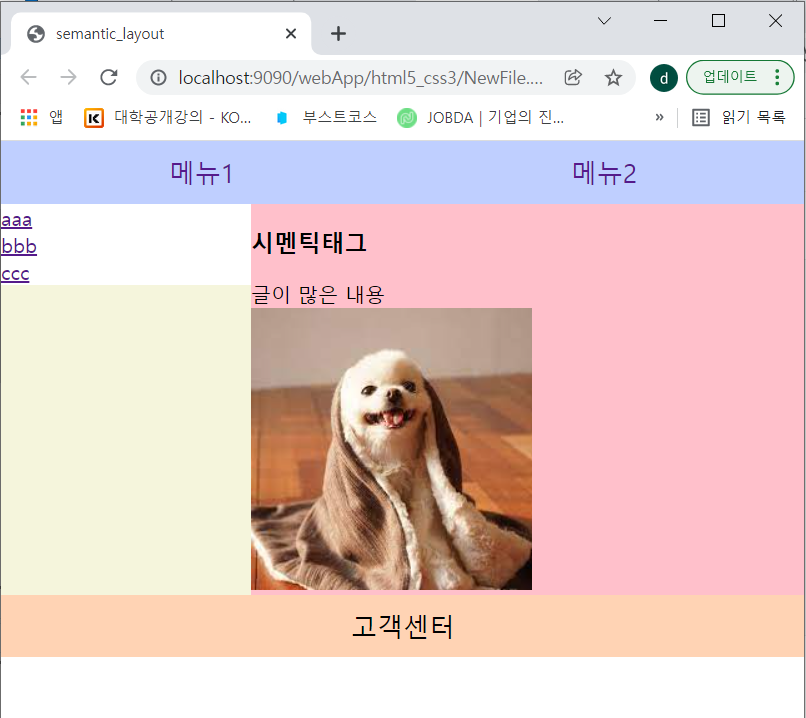The image size is (806, 718).
Task: Click the puppy in blanket image
Action: coord(392,449)
